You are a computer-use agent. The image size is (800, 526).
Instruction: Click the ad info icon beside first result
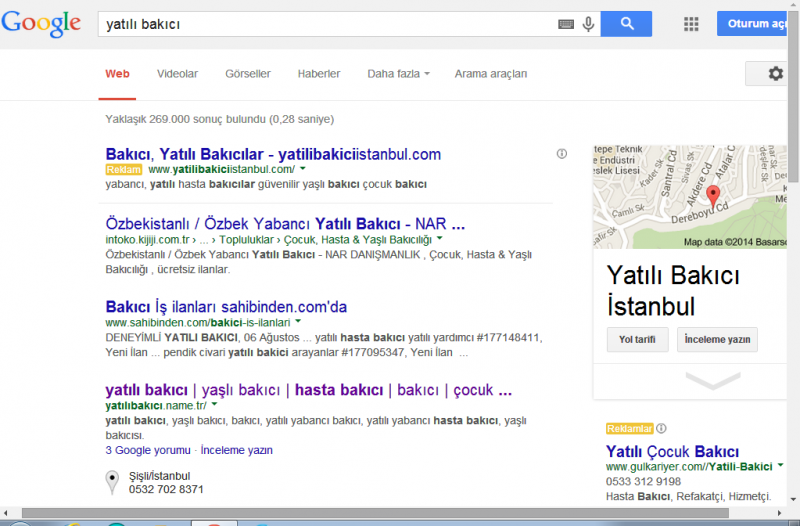[x=562, y=154]
